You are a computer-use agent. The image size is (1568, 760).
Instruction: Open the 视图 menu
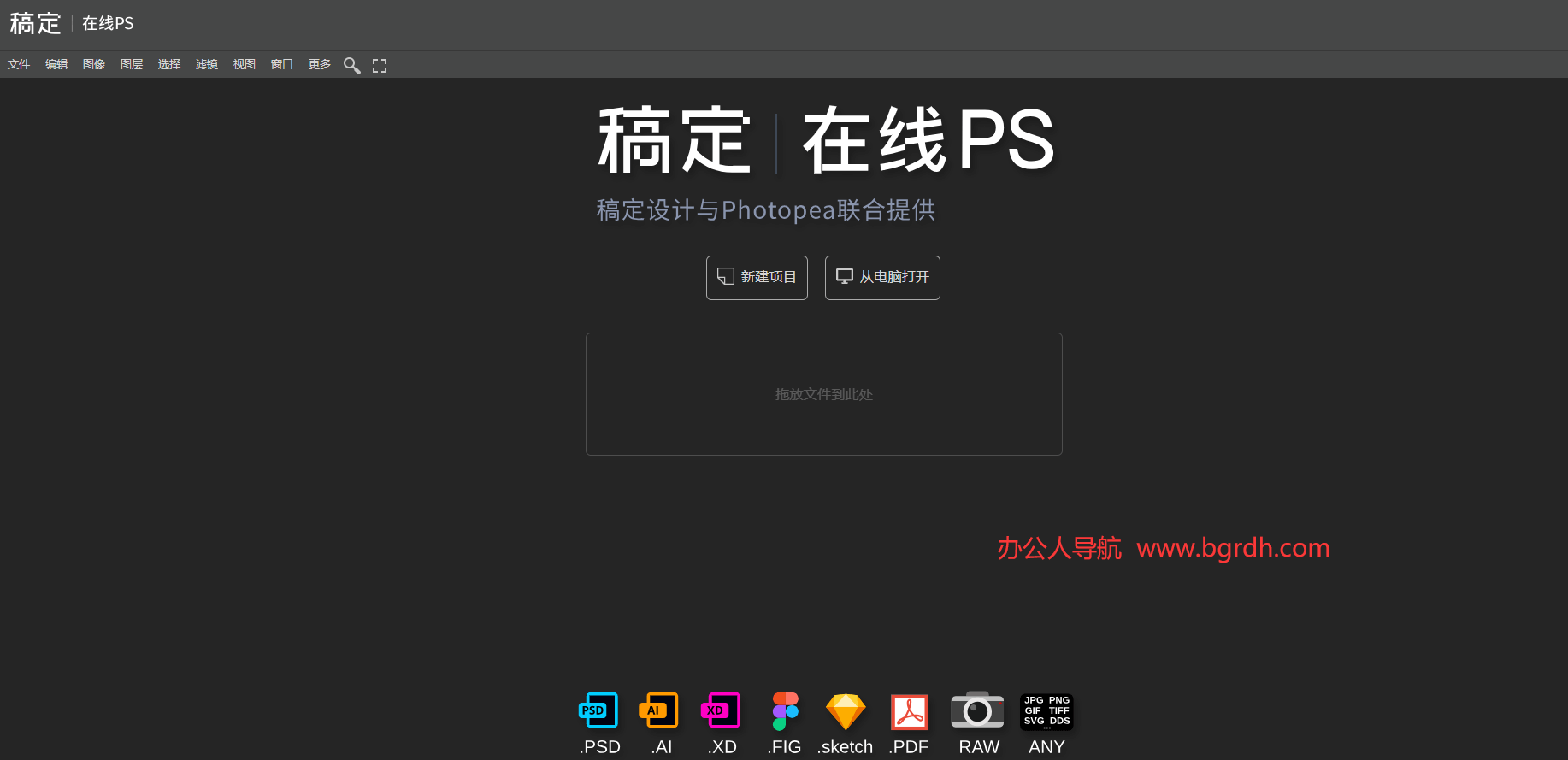point(245,65)
